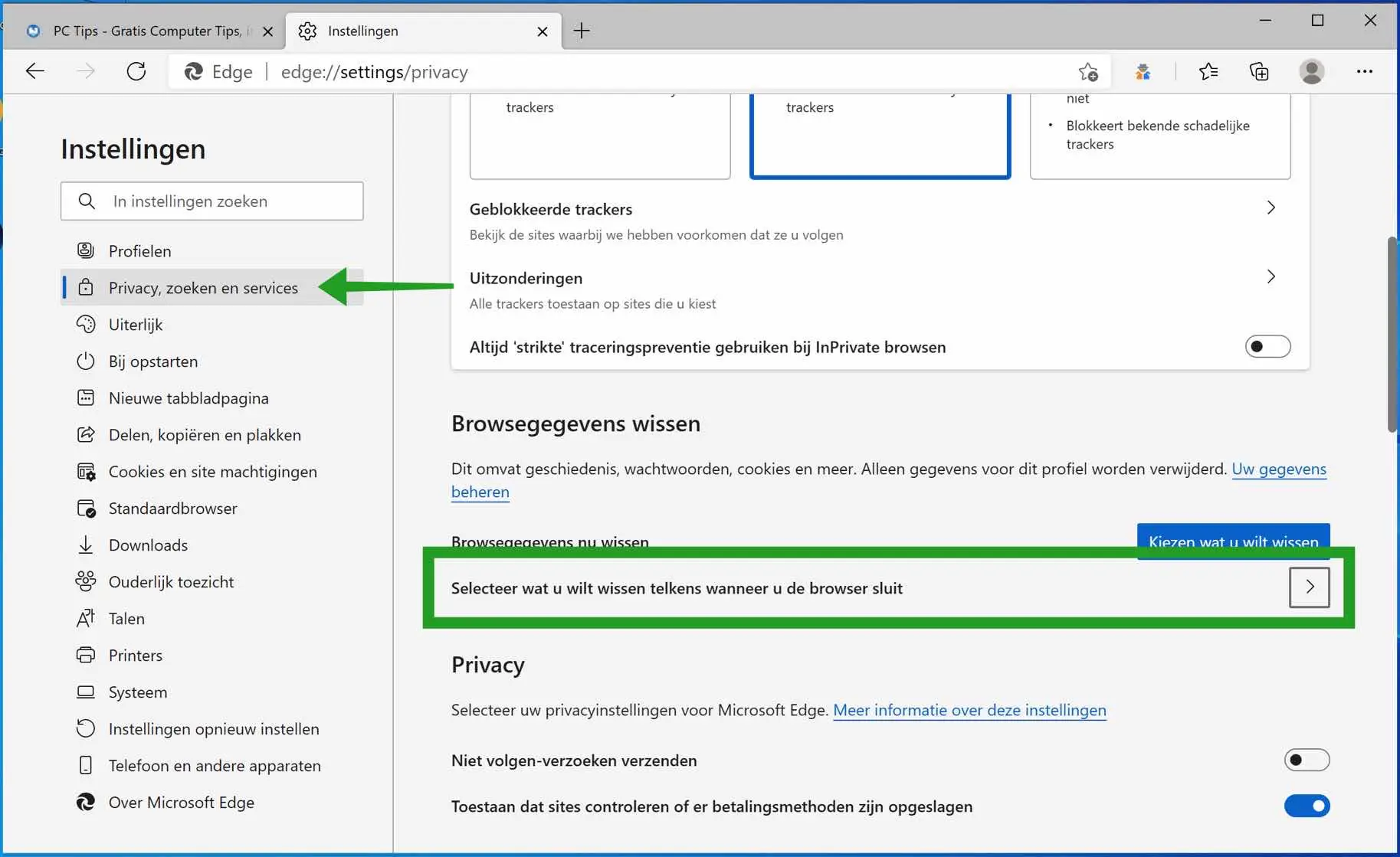Select the Basis tracking prevention card
Screen dimensions: 1400x857
[x=600, y=136]
